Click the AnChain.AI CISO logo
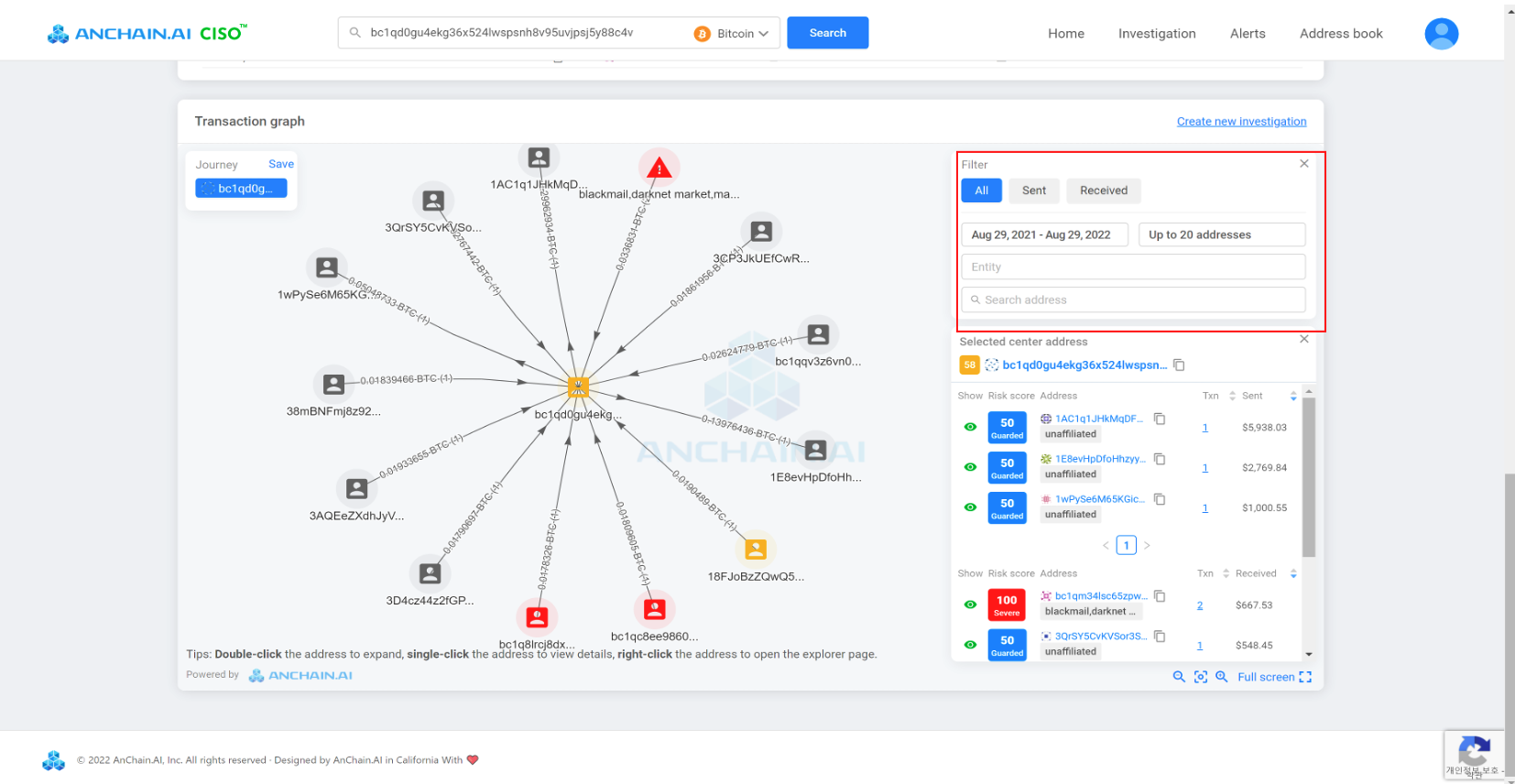 pos(147,34)
